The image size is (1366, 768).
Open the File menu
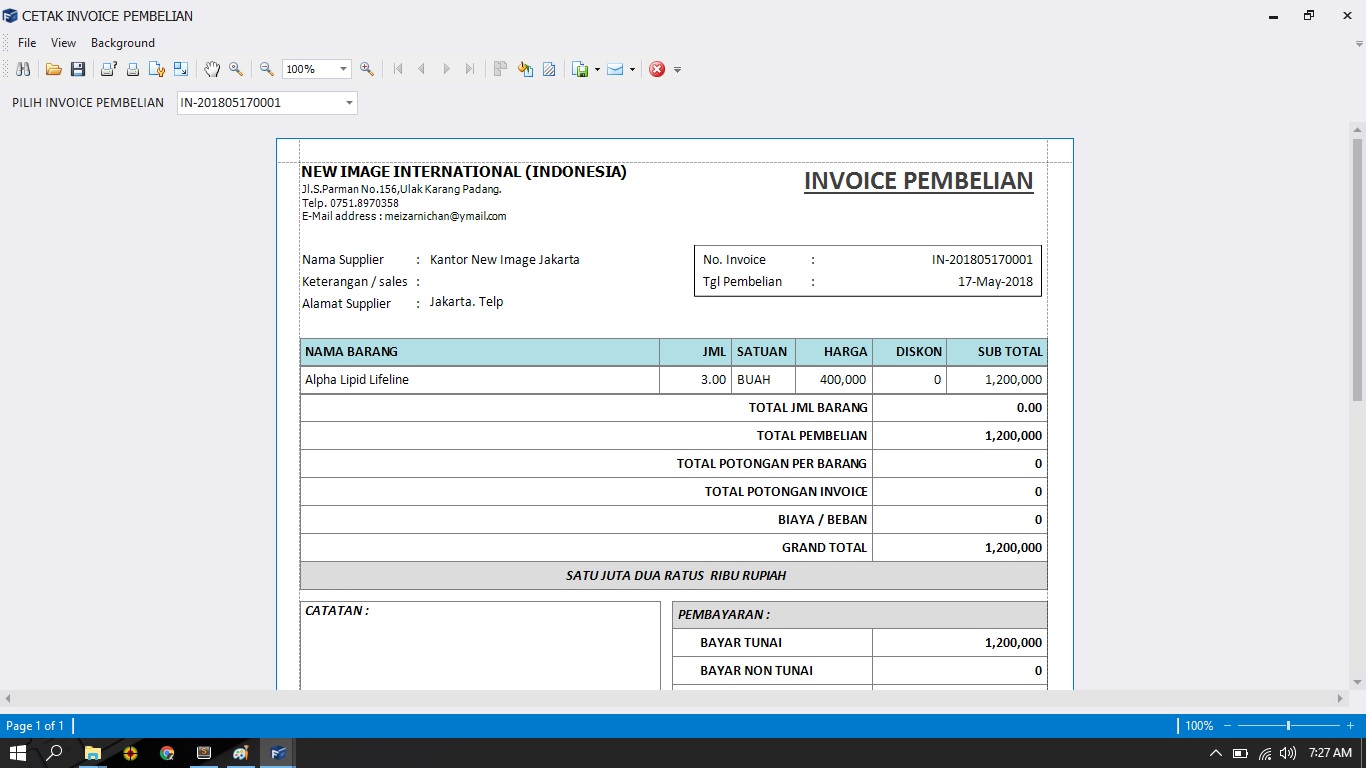[27, 43]
